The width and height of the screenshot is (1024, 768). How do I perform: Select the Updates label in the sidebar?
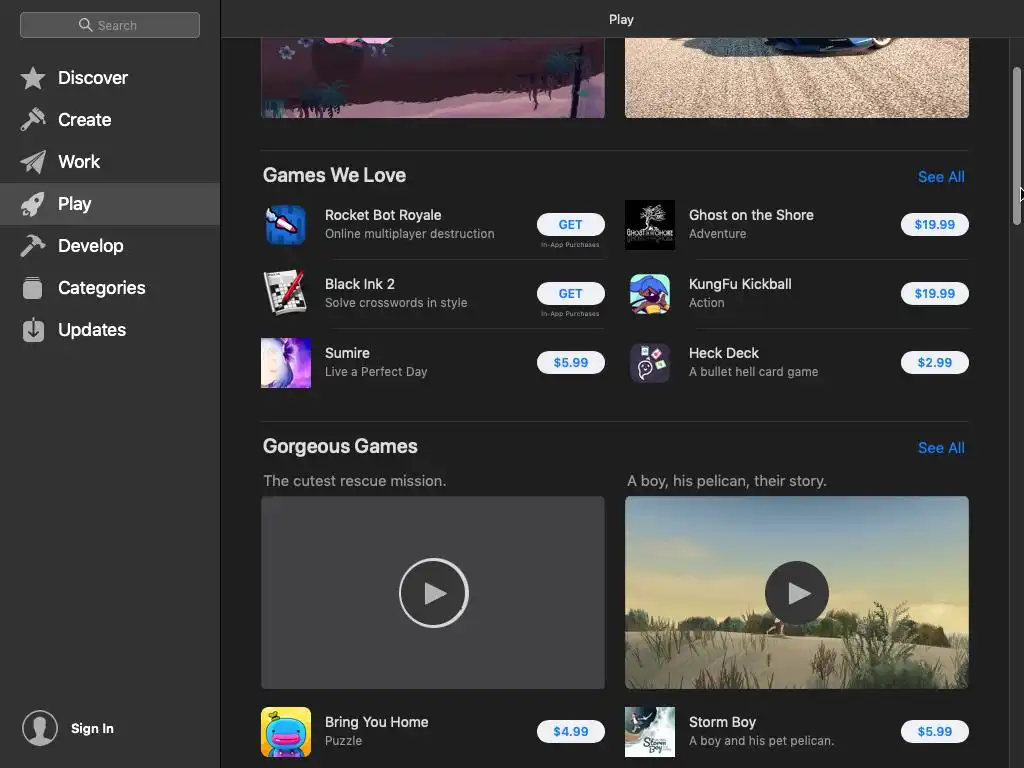tap(91, 330)
